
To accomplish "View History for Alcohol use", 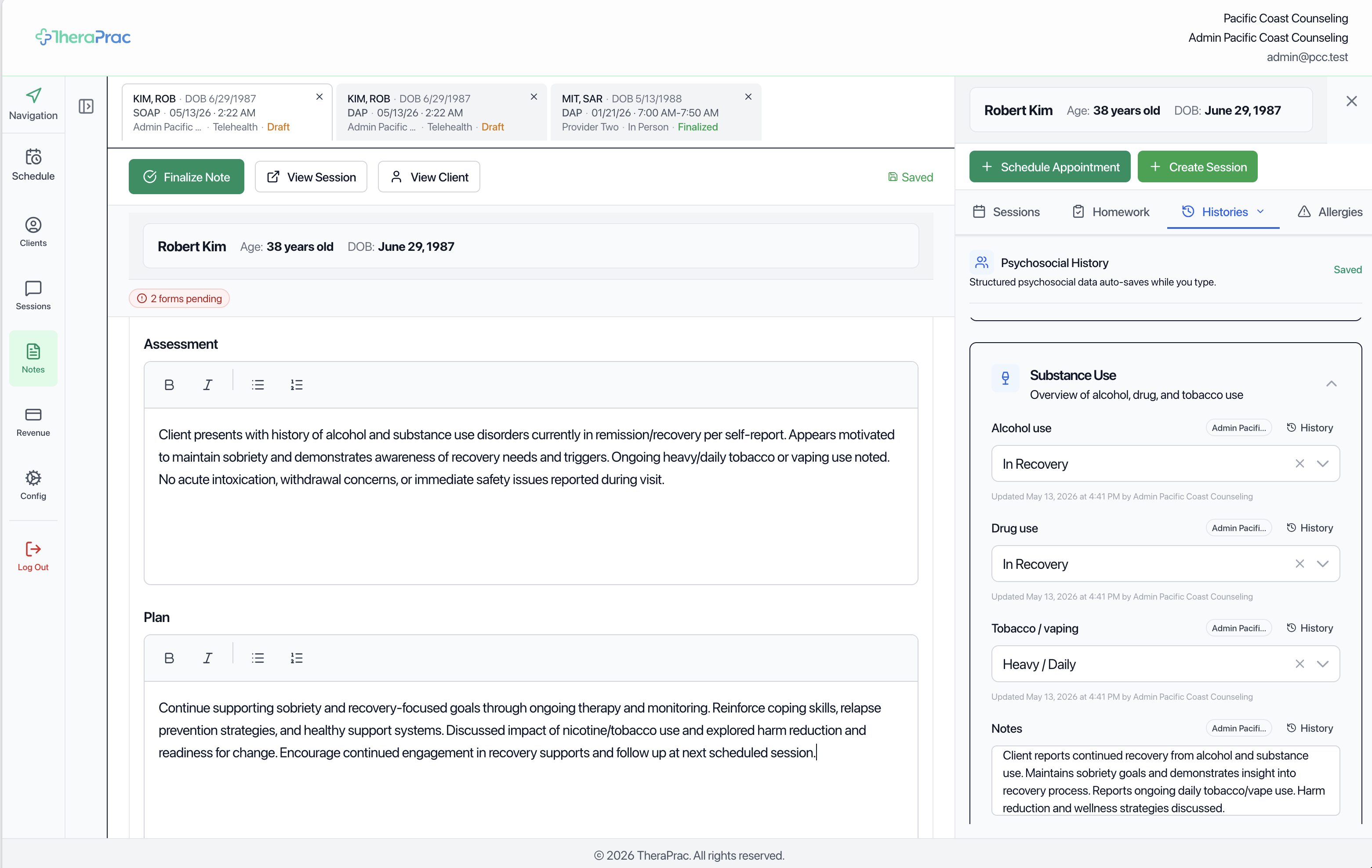I will 1310,428.
